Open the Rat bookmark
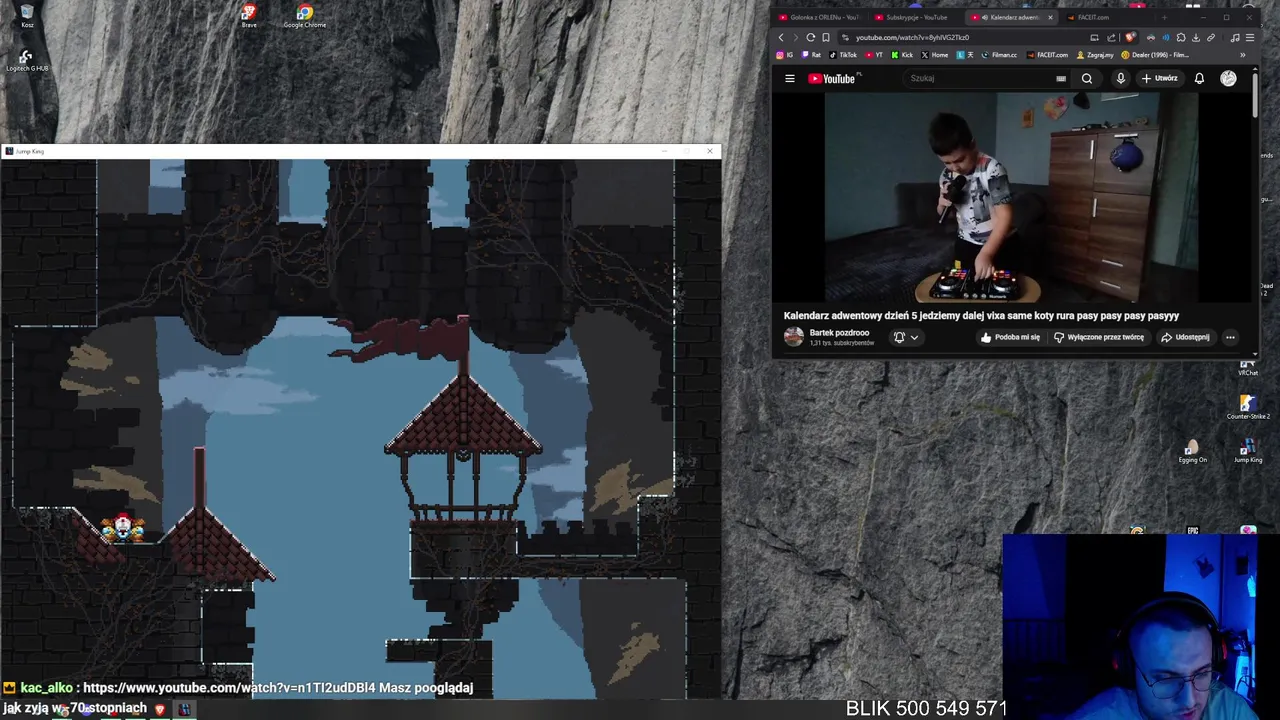Viewport: 1280px width, 720px height. (x=811, y=55)
